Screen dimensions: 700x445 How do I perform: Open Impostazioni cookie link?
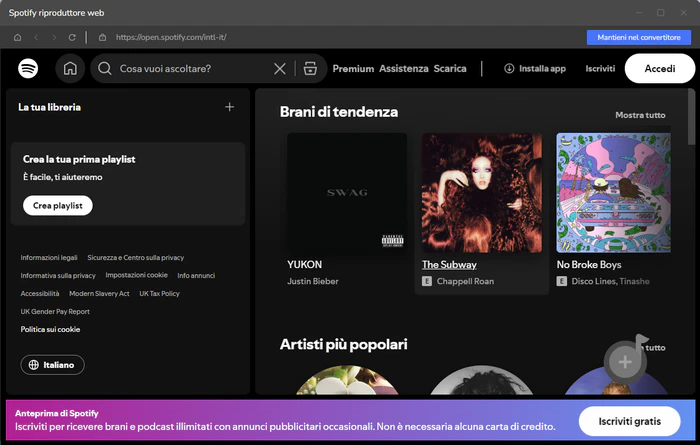pos(137,275)
